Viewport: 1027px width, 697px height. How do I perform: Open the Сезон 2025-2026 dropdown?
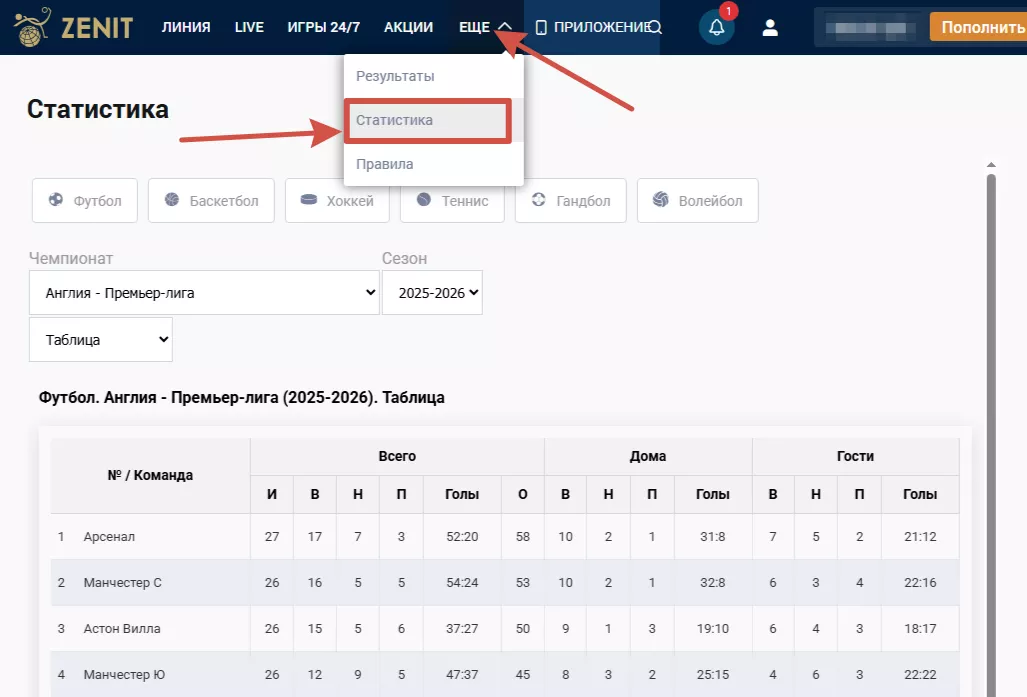(x=432, y=293)
